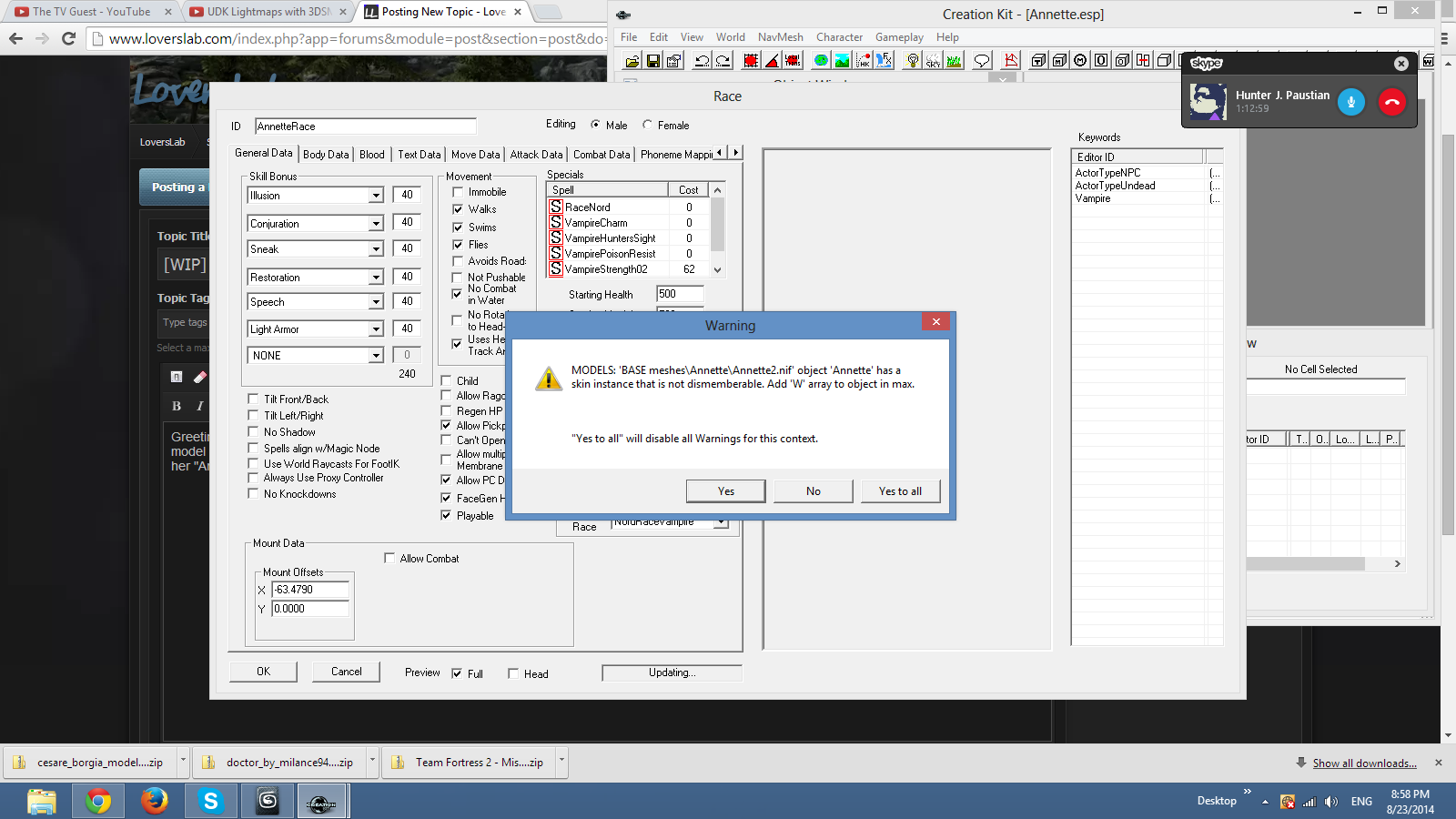Toggle the Sky toolbar icon
Image resolution: width=1456 pixels, height=819 pixels.
(933, 61)
